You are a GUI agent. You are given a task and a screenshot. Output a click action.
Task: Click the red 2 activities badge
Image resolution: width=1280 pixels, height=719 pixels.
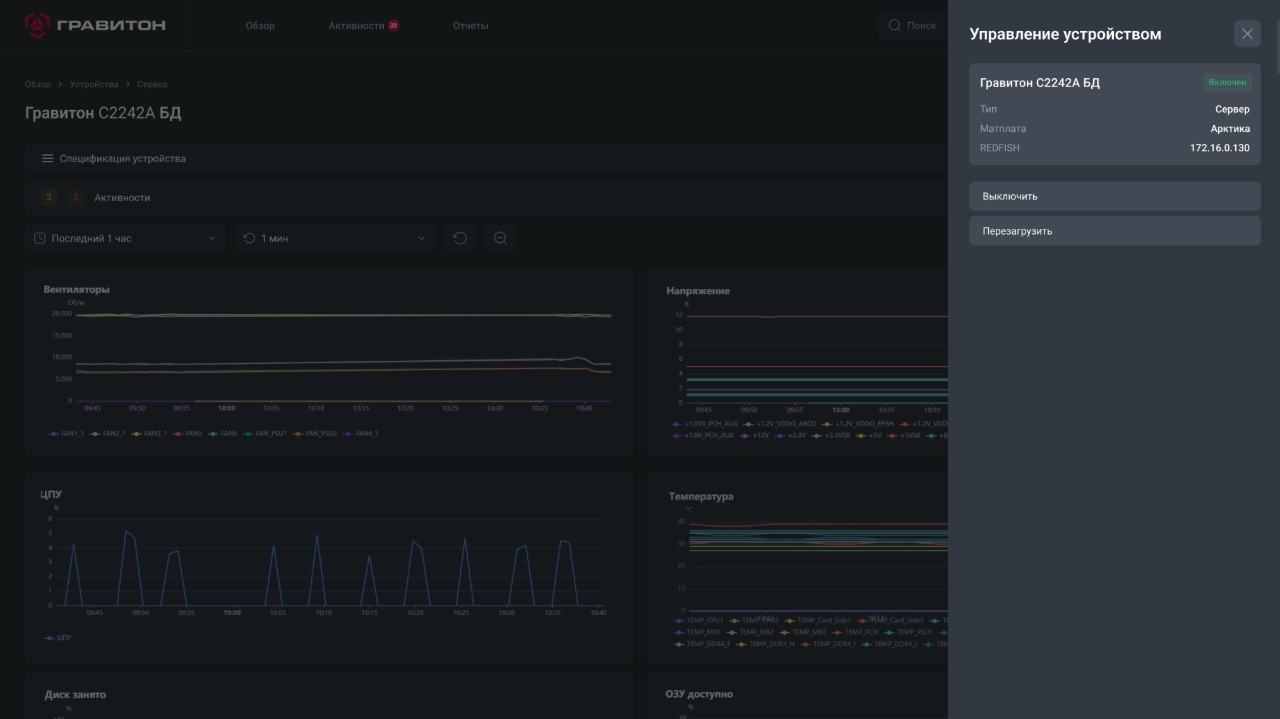76,197
